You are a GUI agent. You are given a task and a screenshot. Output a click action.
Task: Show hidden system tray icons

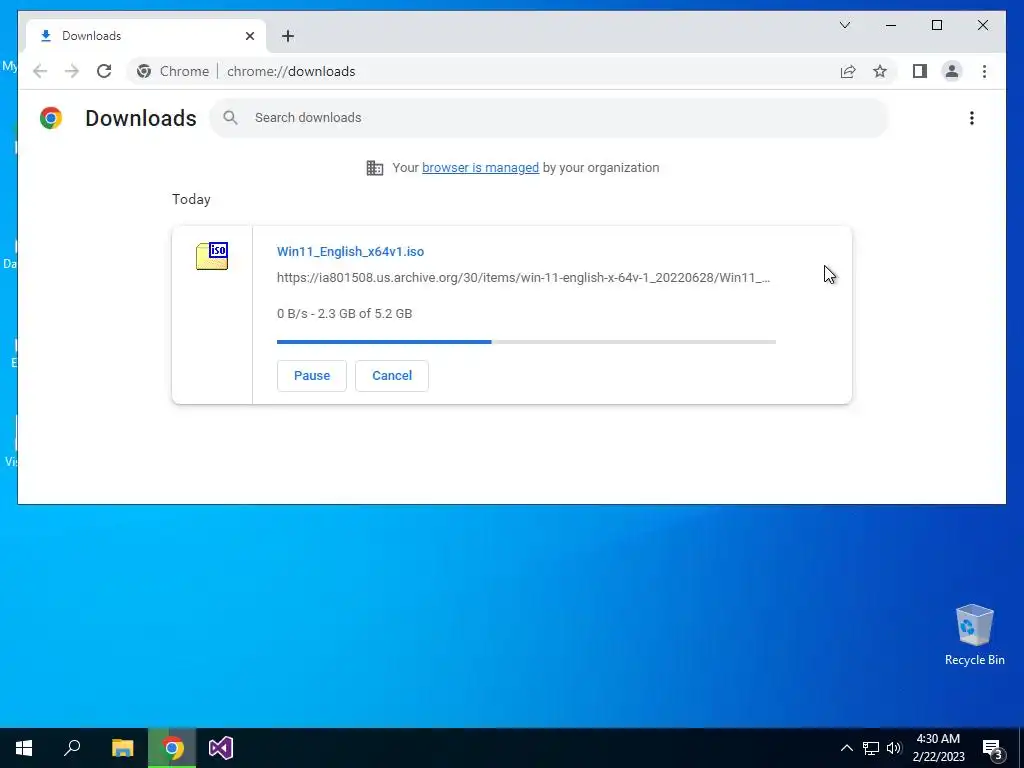846,748
